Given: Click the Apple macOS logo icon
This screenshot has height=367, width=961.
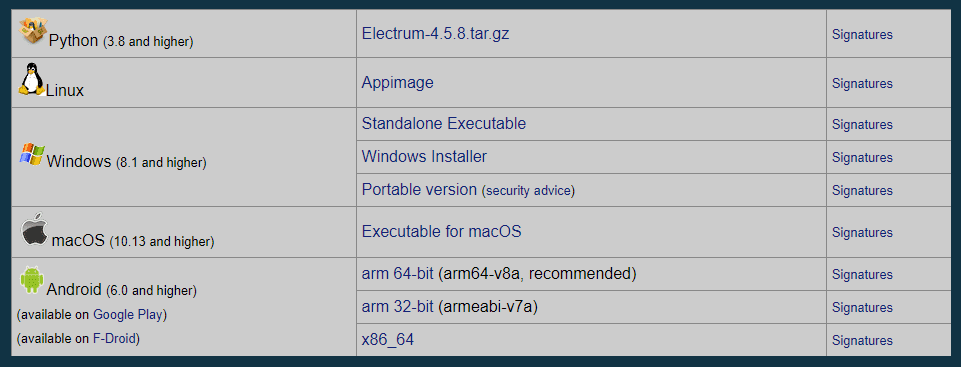Looking at the screenshot, I should point(34,230).
